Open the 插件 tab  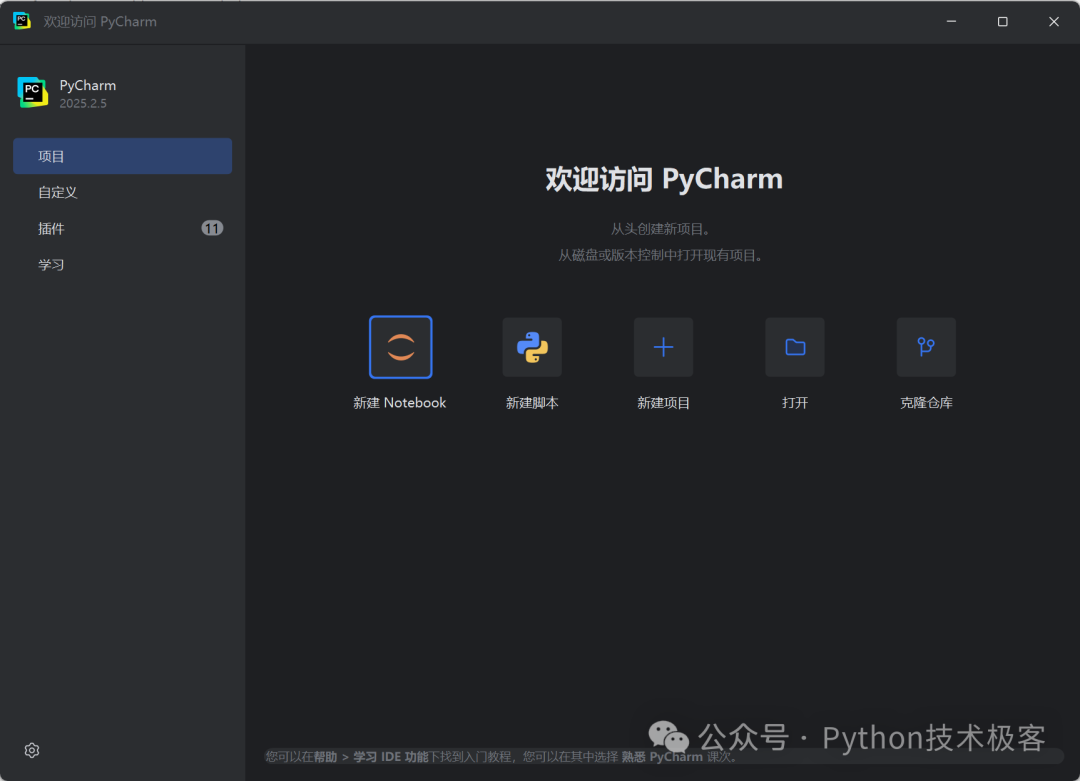point(123,228)
